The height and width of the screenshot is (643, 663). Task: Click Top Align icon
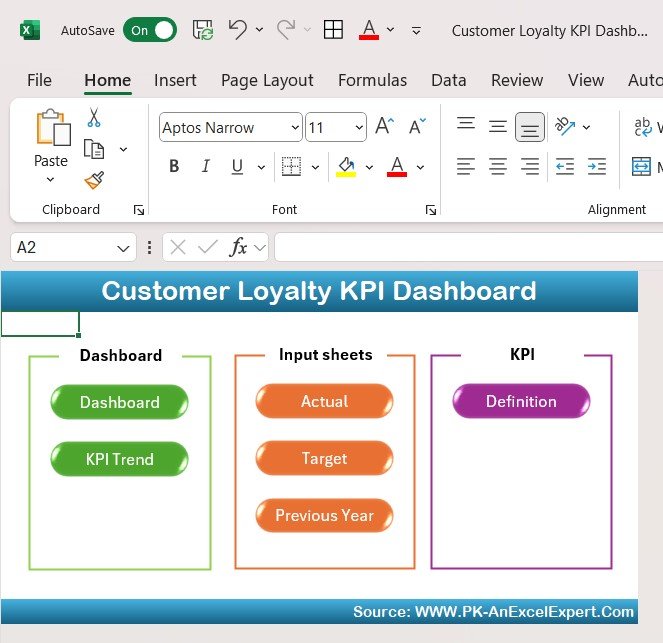466,123
